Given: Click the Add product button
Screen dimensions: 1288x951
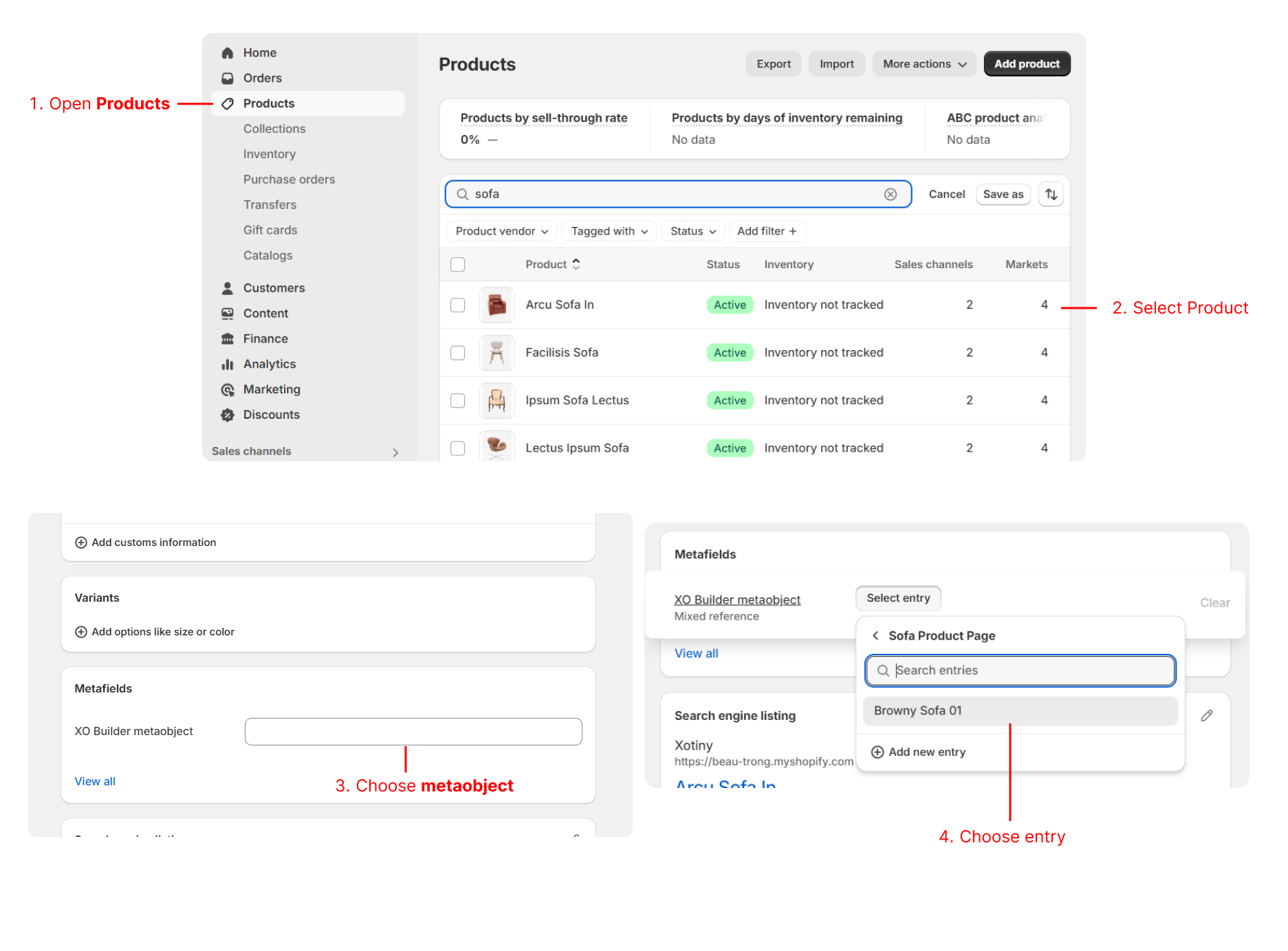Looking at the screenshot, I should [x=1026, y=64].
